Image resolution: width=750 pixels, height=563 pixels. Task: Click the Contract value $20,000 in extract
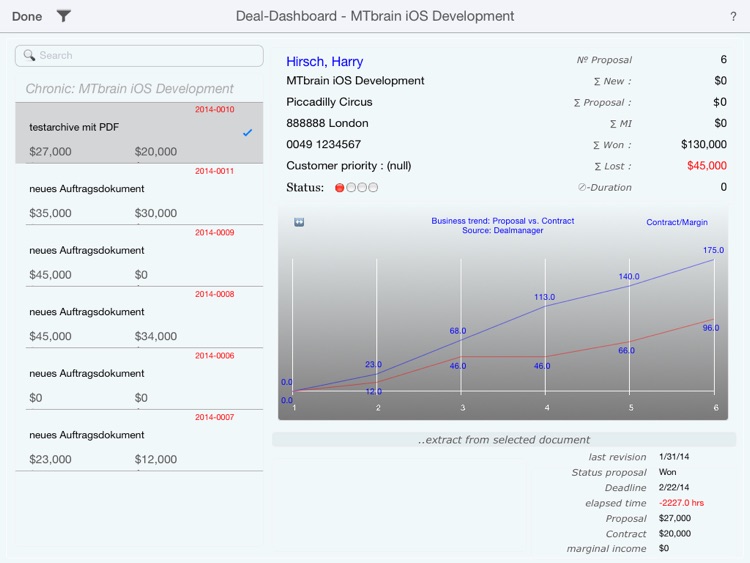pyautogui.click(x=674, y=533)
